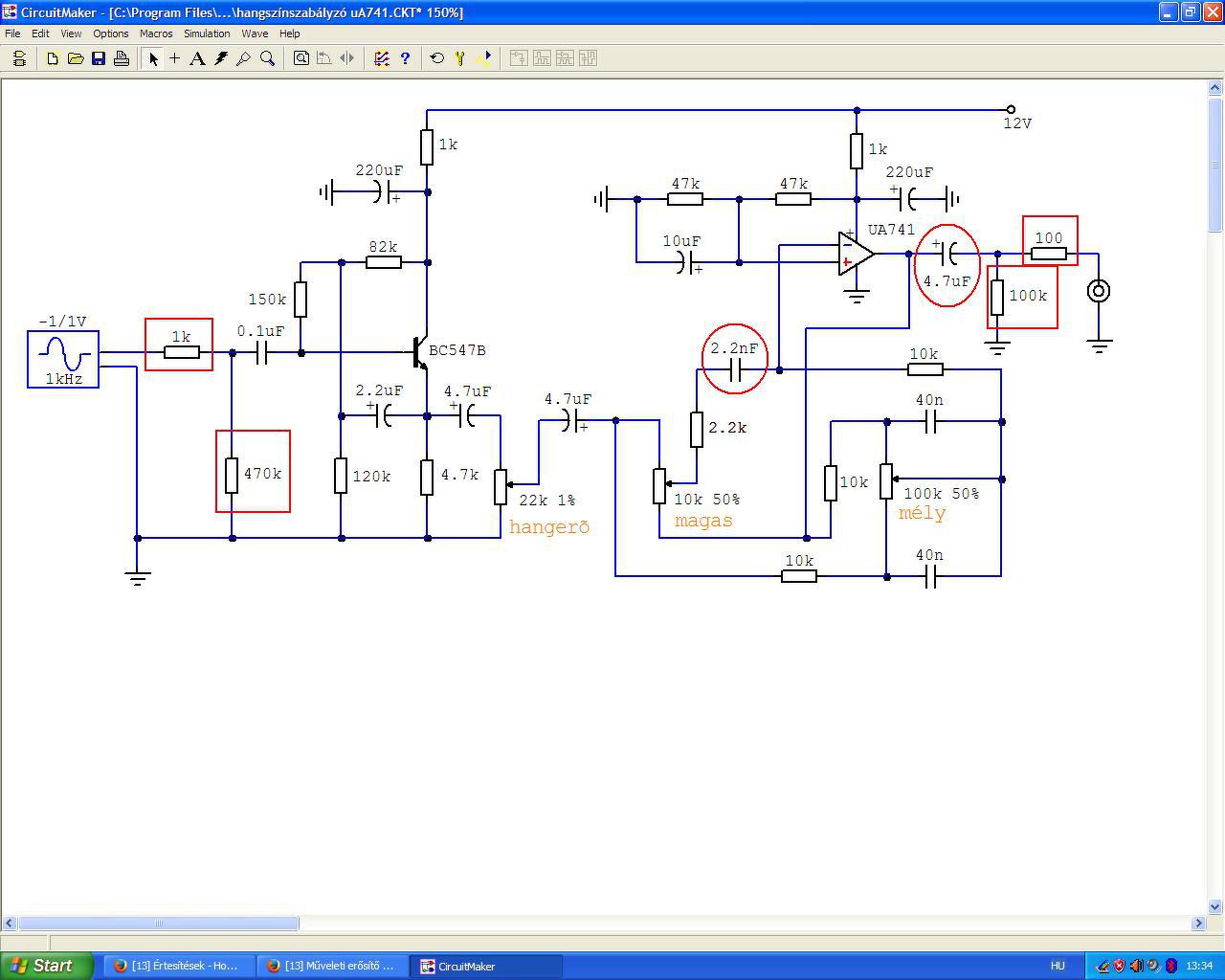1225x980 pixels.
Task: Open the Edit menu
Action: click(40, 33)
